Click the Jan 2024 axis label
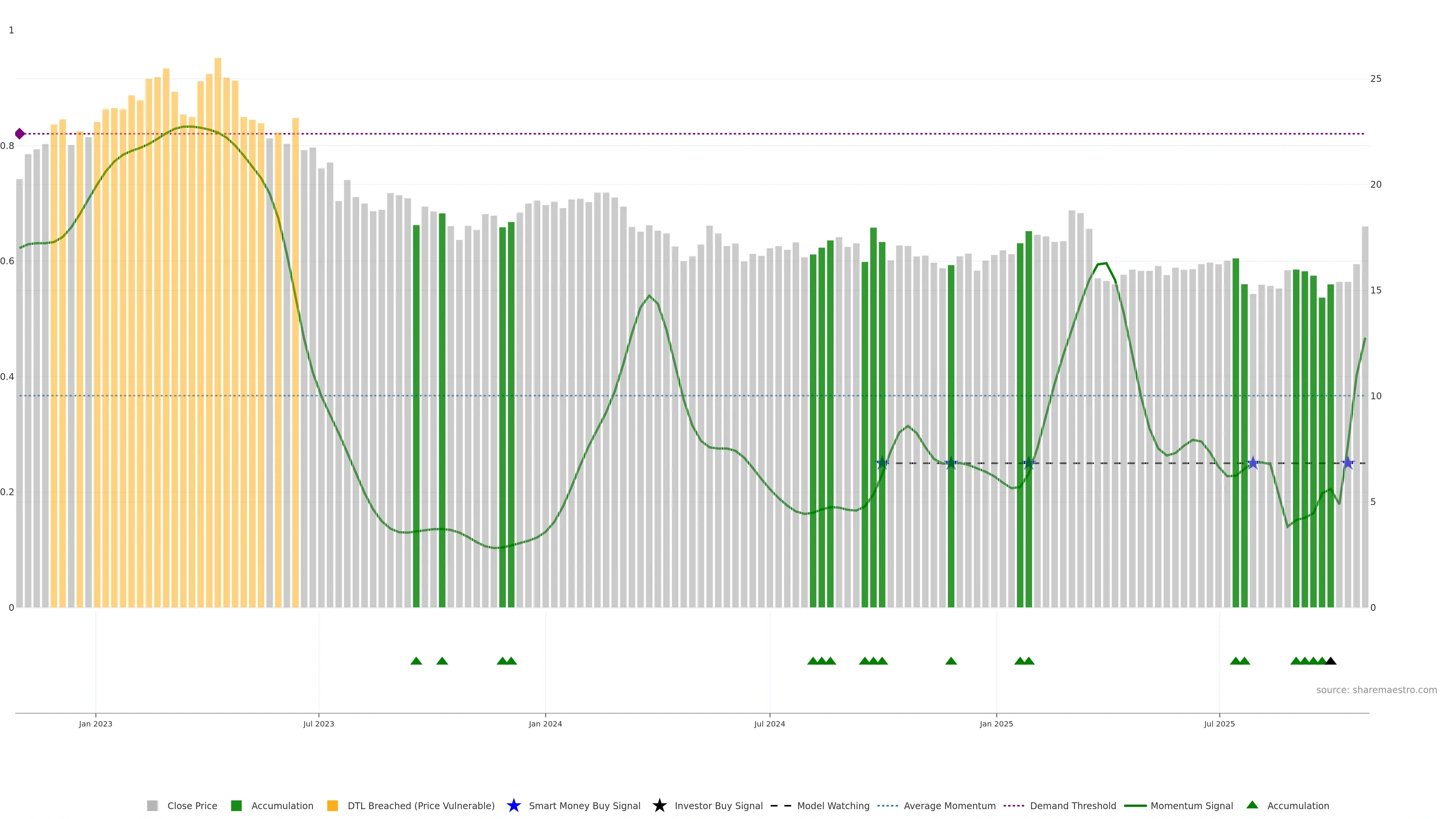 545,723
